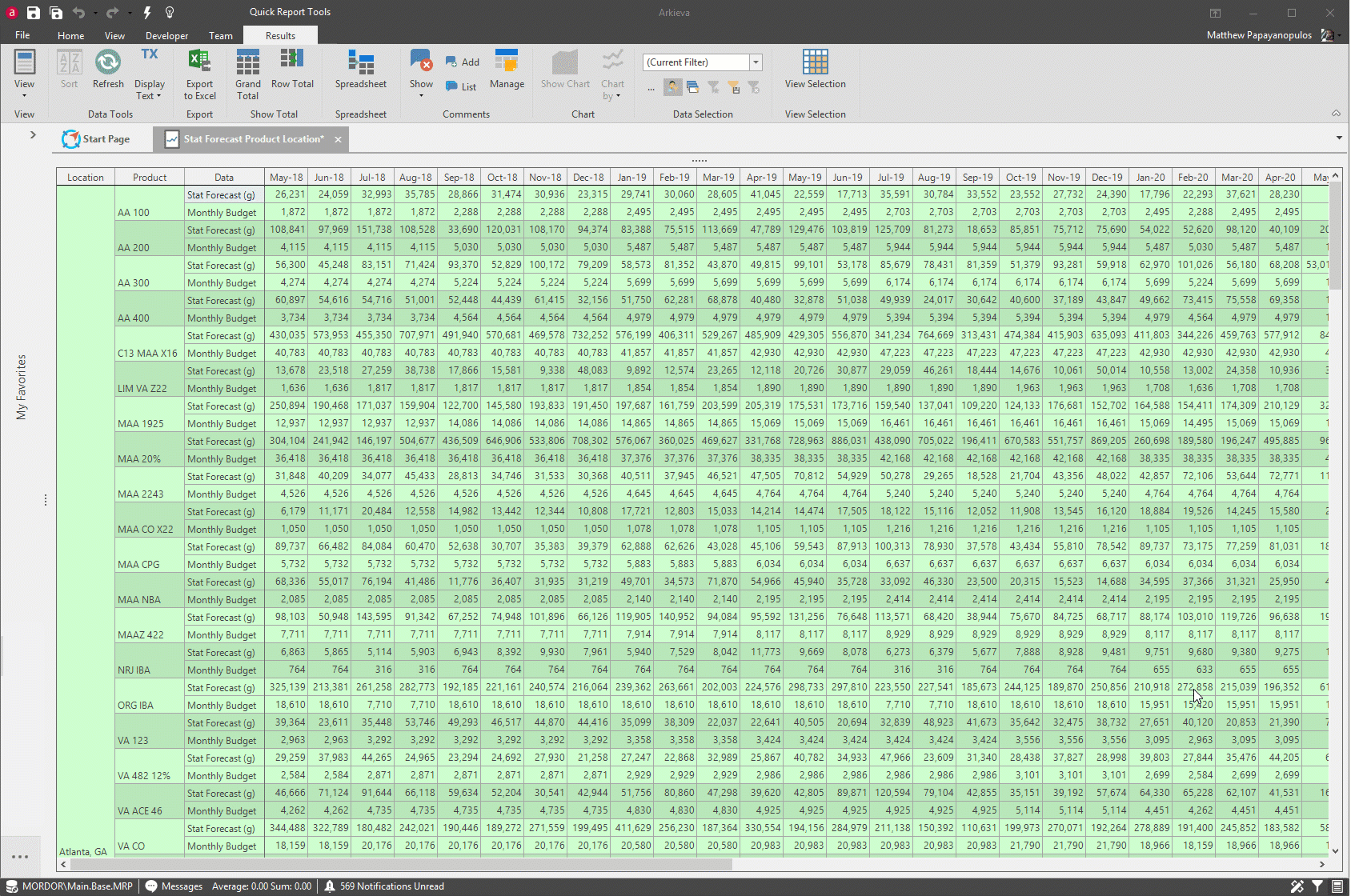Open the Redo history dropdown arrow
Viewport: 1351px width, 896px height.
coord(128,14)
